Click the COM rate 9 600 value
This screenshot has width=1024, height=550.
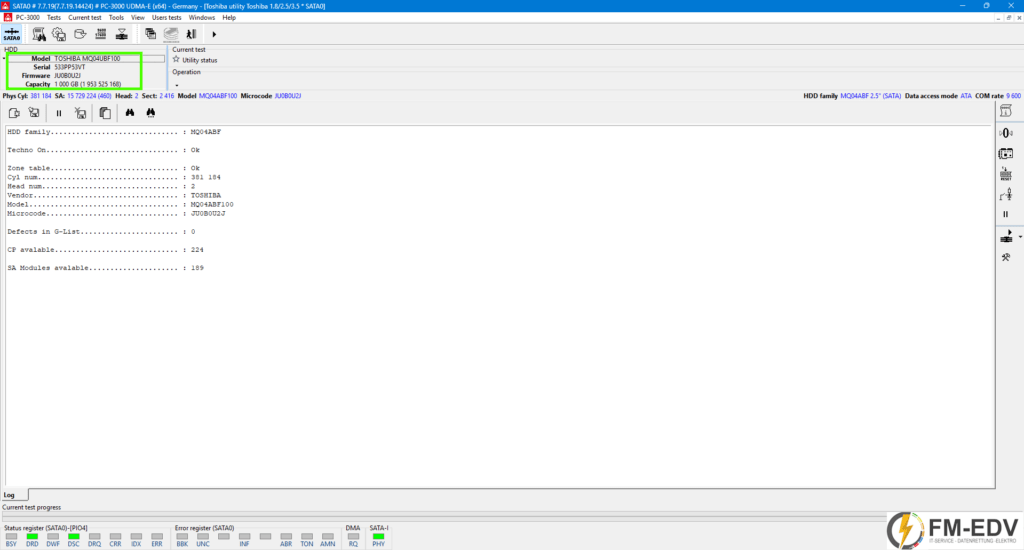(x=1013, y=96)
